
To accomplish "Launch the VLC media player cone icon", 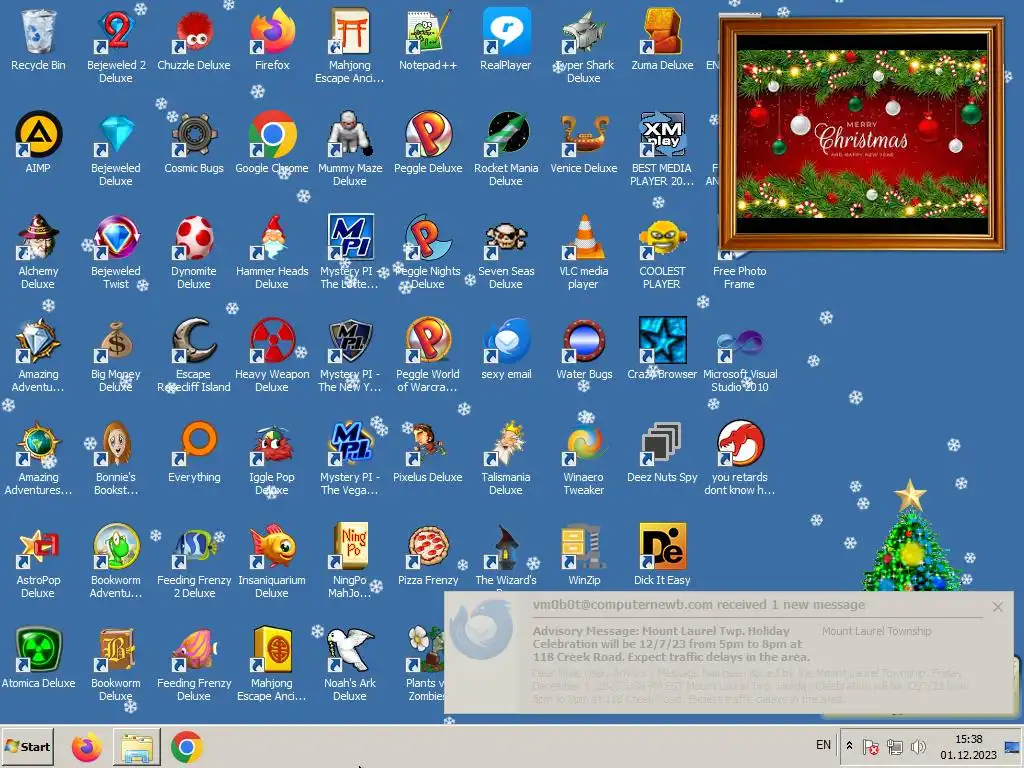I will (x=584, y=237).
